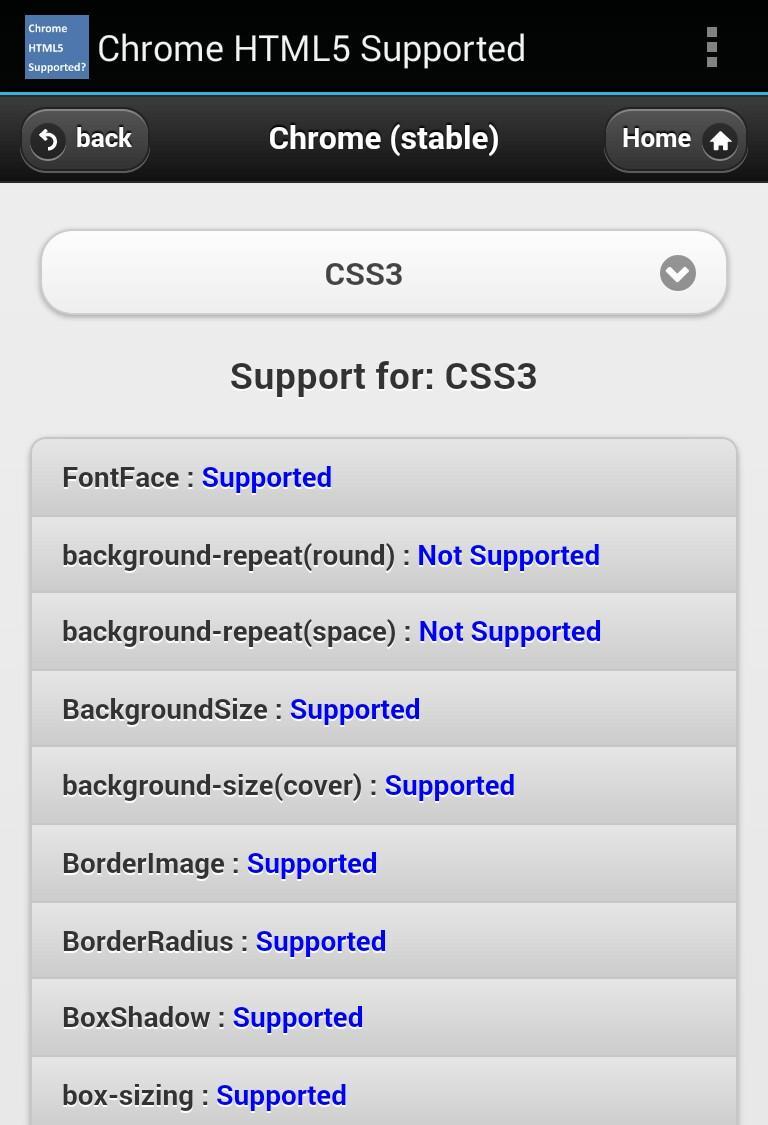Tap the 'Support for: CSS3' heading
Screen dimensions: 768x1125
[x=384, y=377]
